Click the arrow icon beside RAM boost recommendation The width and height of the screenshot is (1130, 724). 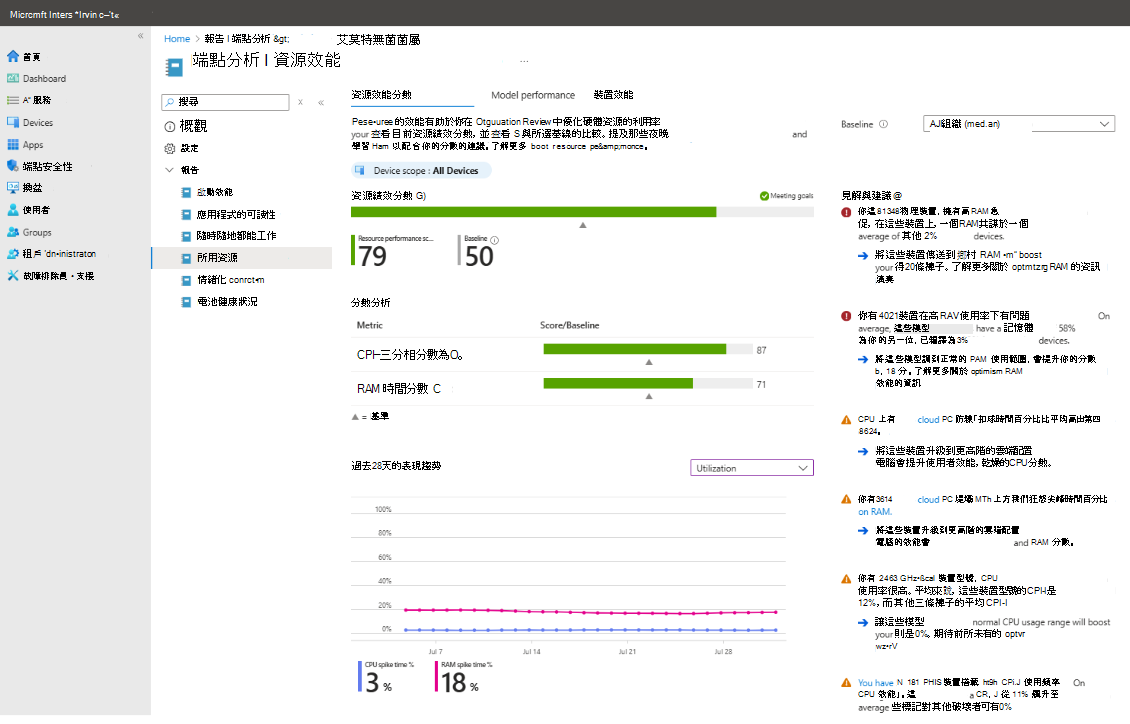click(863, 255)
